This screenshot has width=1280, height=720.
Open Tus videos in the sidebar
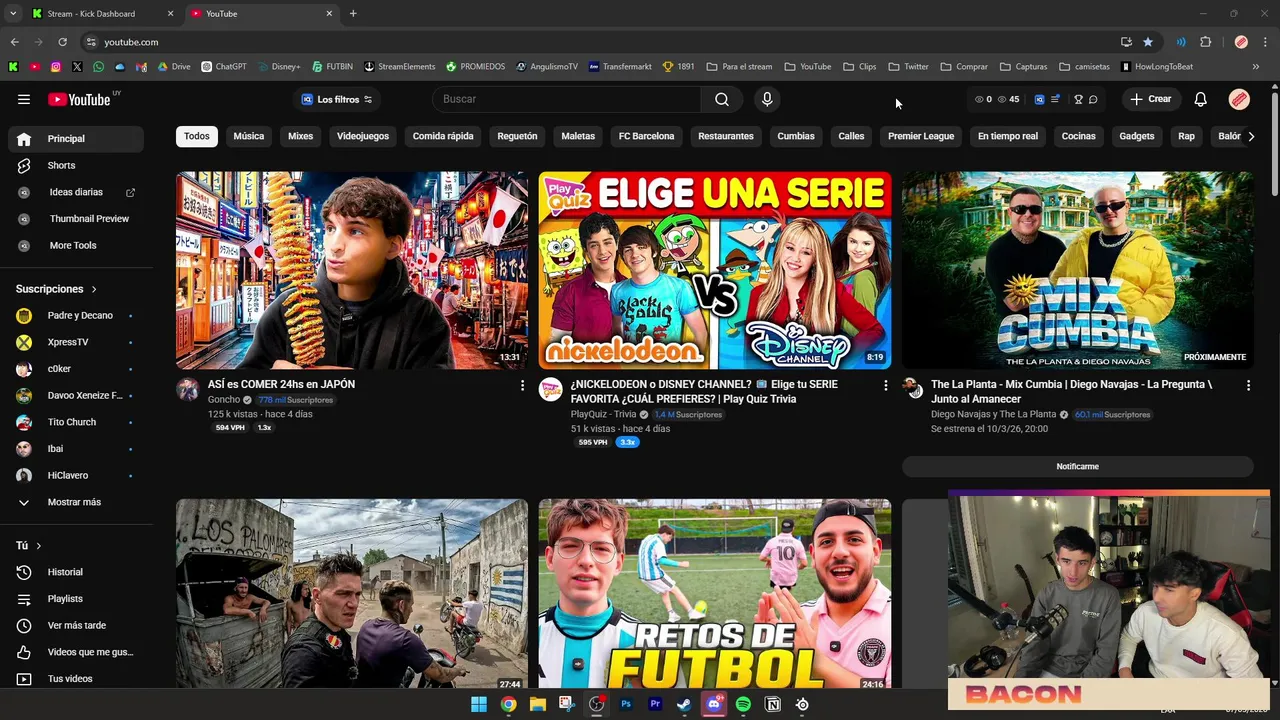[x=76, y=679]
